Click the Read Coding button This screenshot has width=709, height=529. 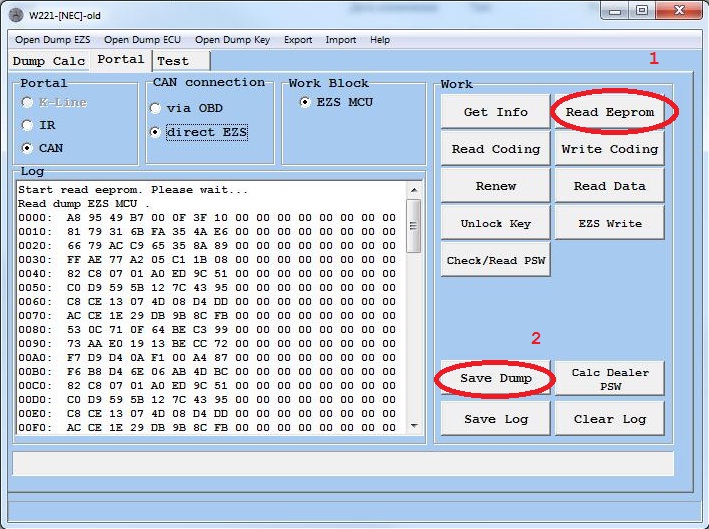tap(496, 149)
